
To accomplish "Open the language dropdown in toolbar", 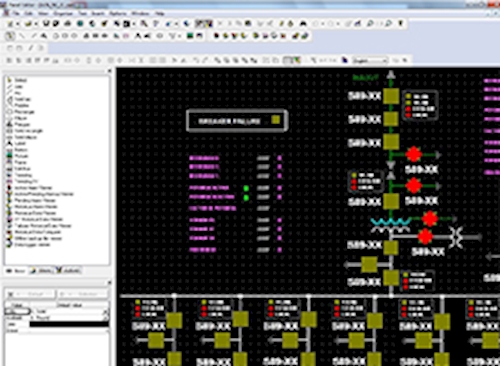I will pyautogui.click(x=370, y=61).
